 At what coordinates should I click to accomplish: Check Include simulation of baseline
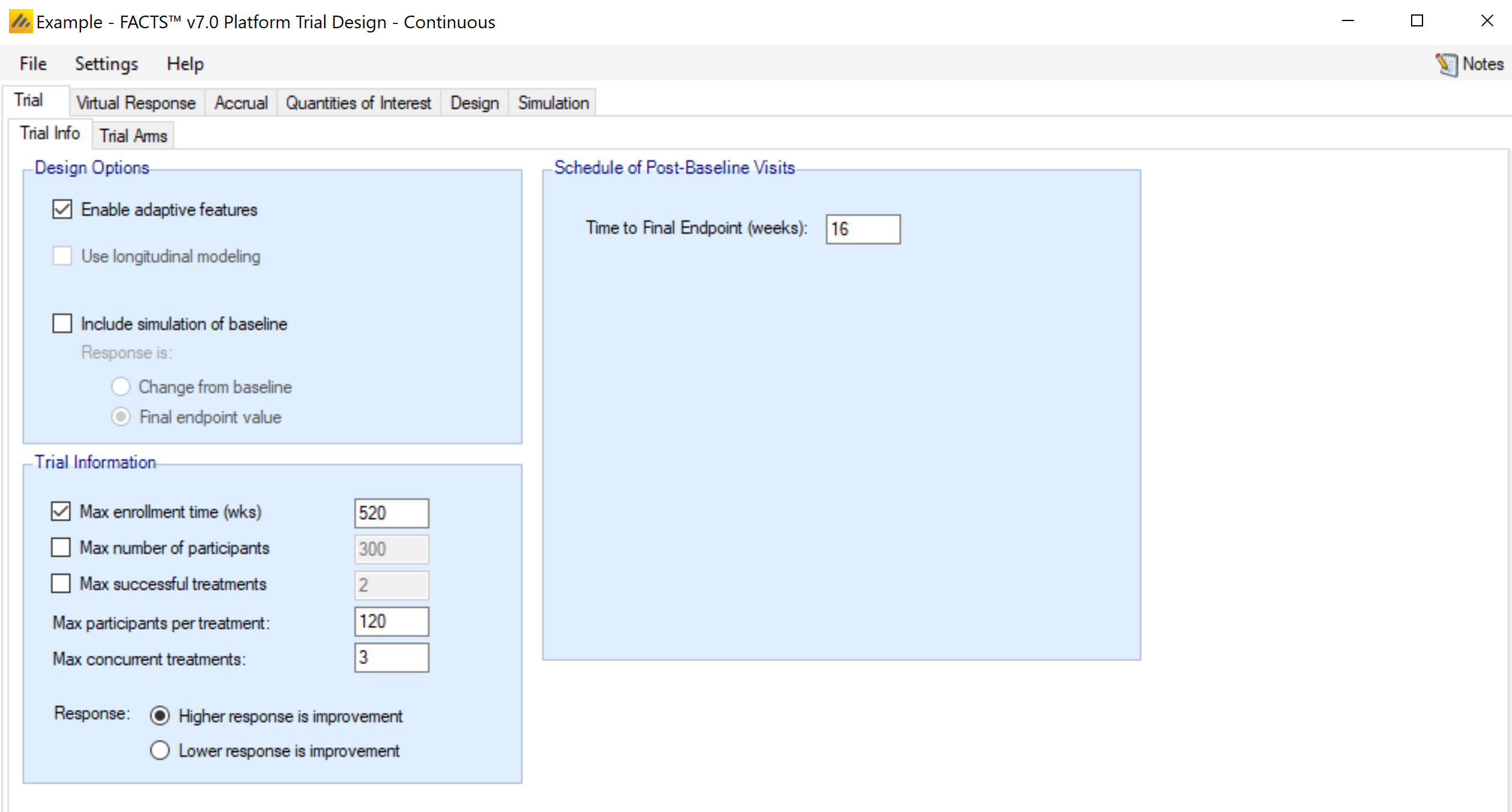point(62,324)
